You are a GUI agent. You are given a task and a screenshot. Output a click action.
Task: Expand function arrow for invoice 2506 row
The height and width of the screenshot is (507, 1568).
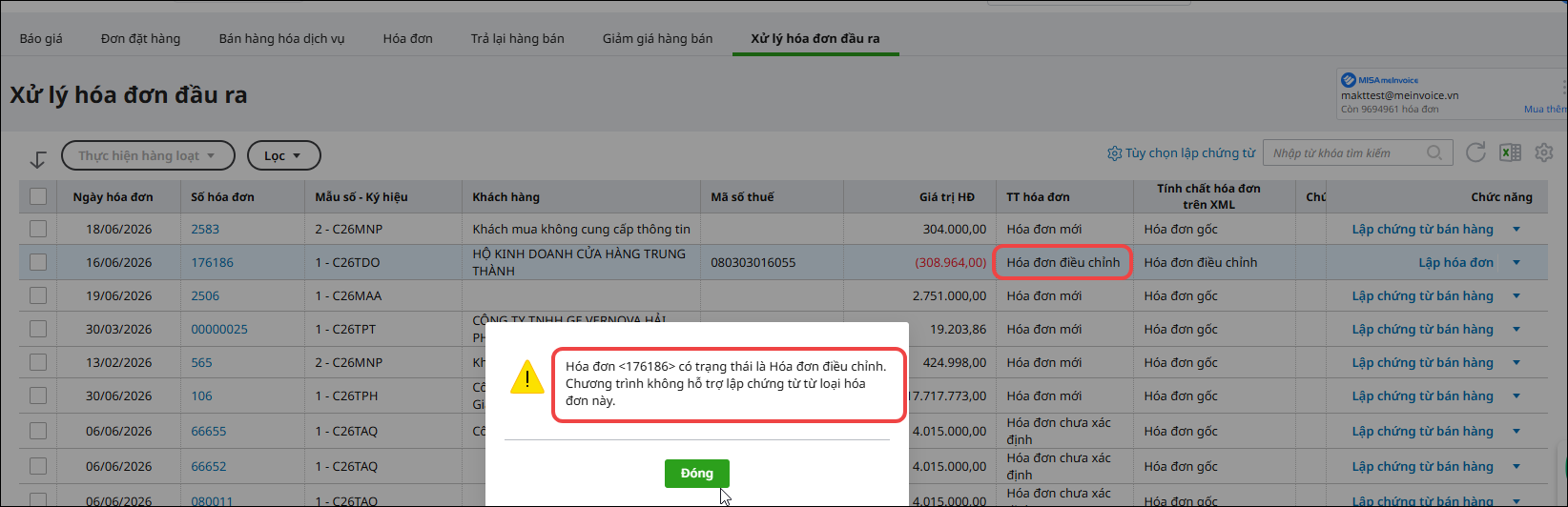(x=1516, y=295)
